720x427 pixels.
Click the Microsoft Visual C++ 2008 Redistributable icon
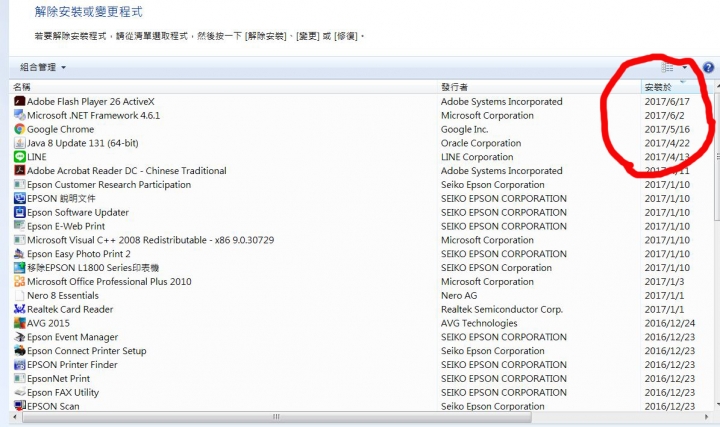point(19,240)
